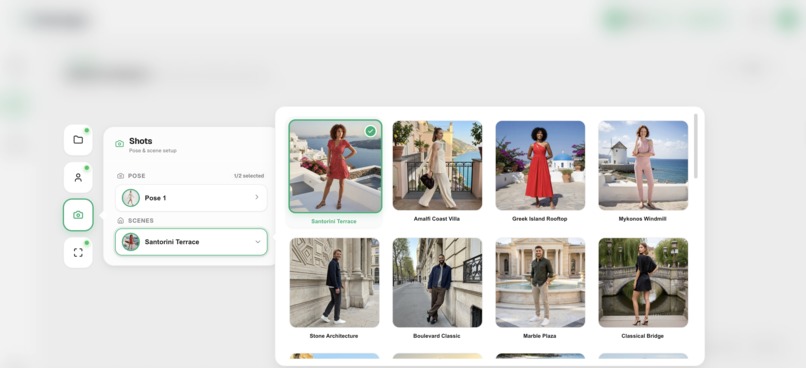Click the Santorini Terrace avatar in dropdown
The width and height of the screenshot is (806, 368).
pyautogui.click(x=131, y=242)
